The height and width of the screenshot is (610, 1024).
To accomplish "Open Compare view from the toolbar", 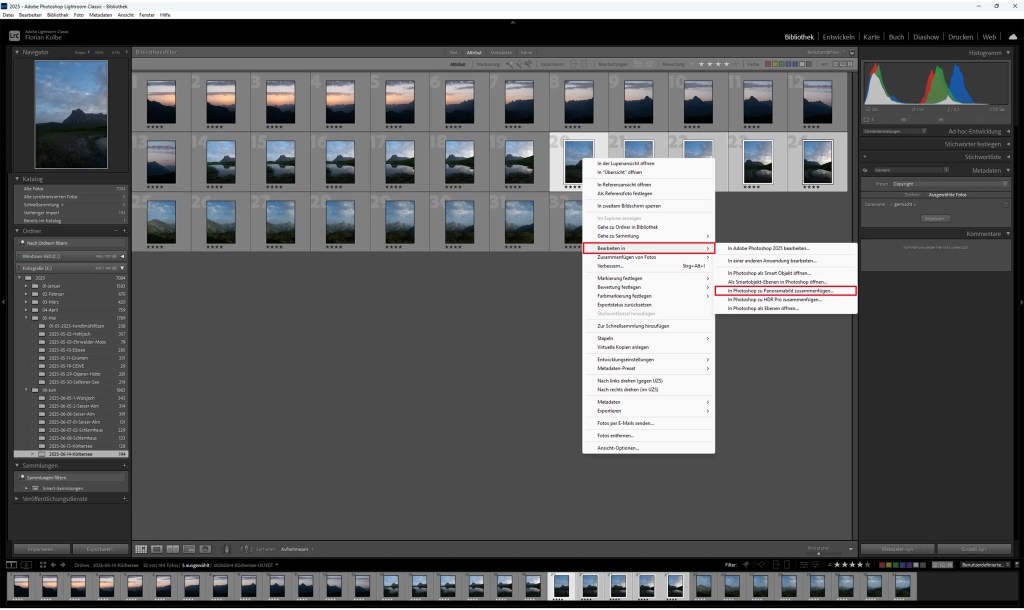I will [x=172, y=549].
